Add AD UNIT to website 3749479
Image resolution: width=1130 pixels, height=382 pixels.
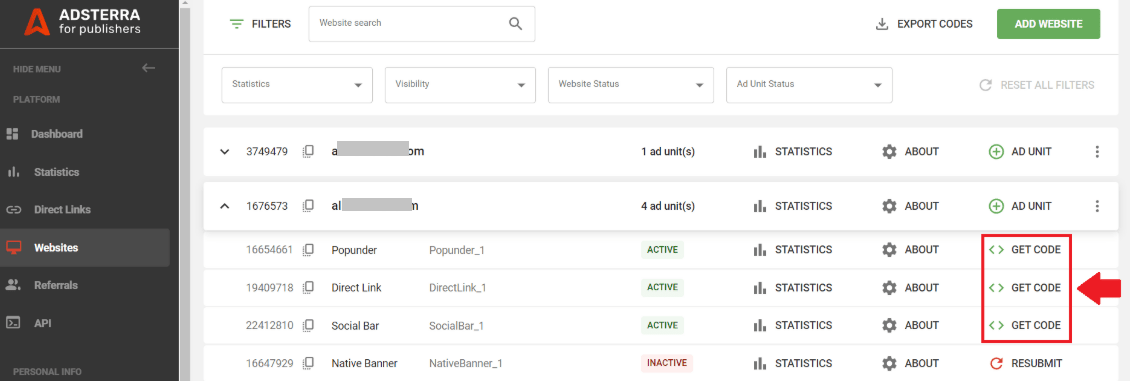point(1020,151)
